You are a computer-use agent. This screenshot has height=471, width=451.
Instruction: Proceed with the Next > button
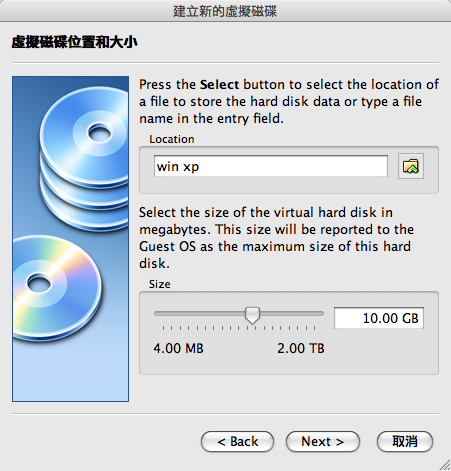pyautogui.click(x=323, y=442)
